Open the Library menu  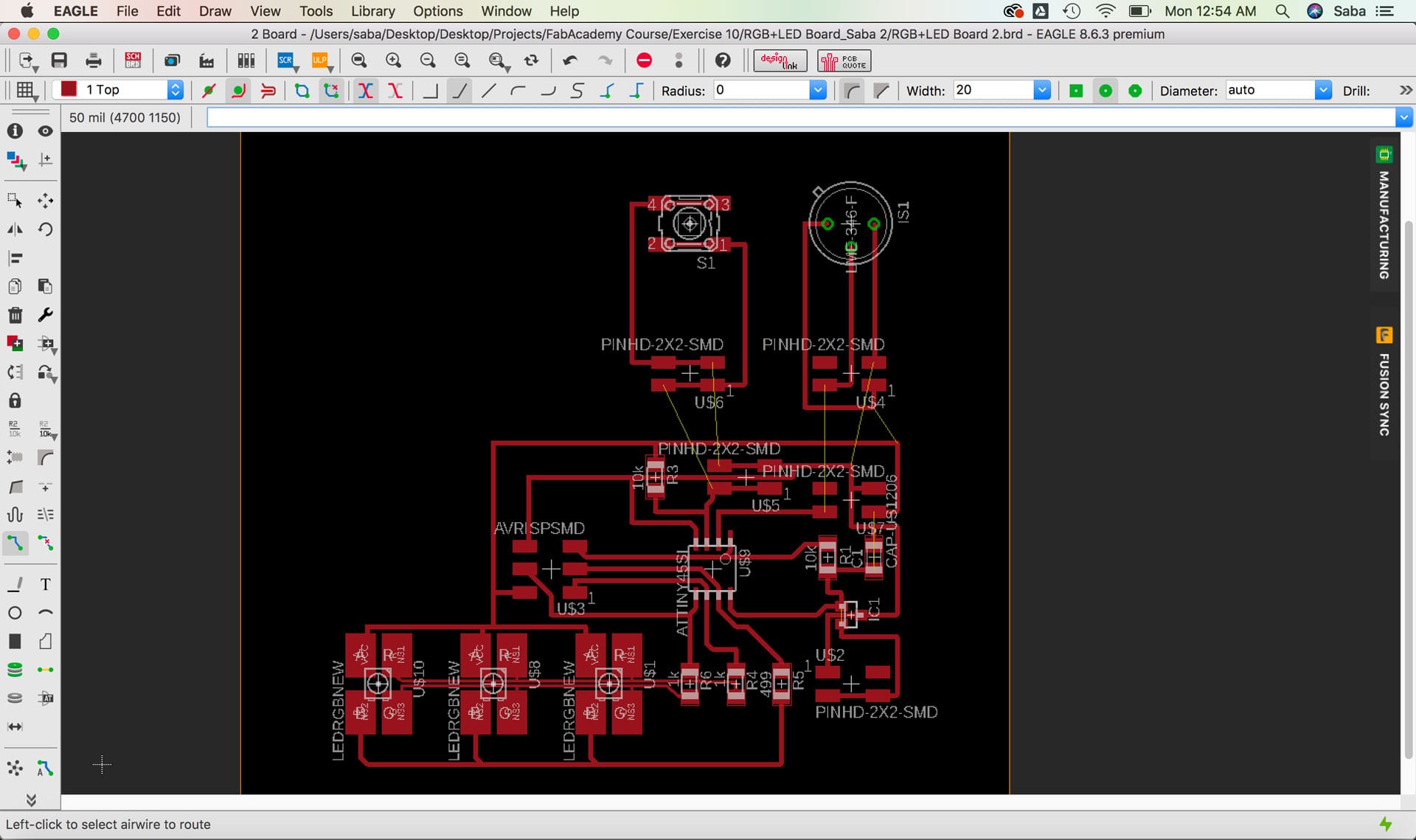point(372,11)
